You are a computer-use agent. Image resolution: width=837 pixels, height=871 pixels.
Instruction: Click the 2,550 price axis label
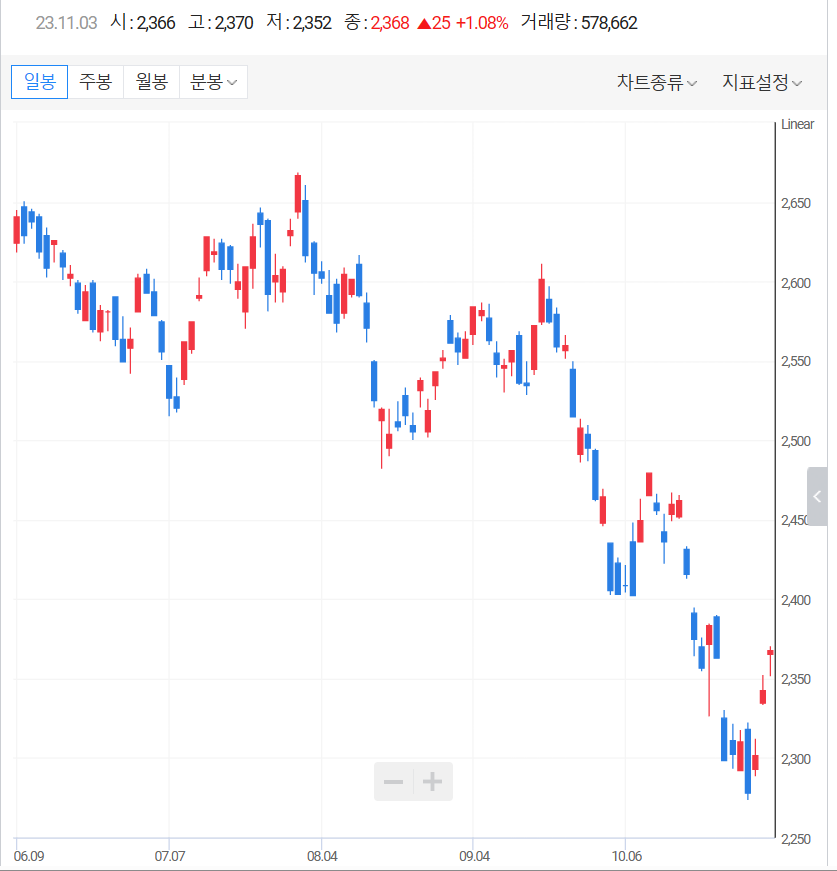[x=795, y=362]
